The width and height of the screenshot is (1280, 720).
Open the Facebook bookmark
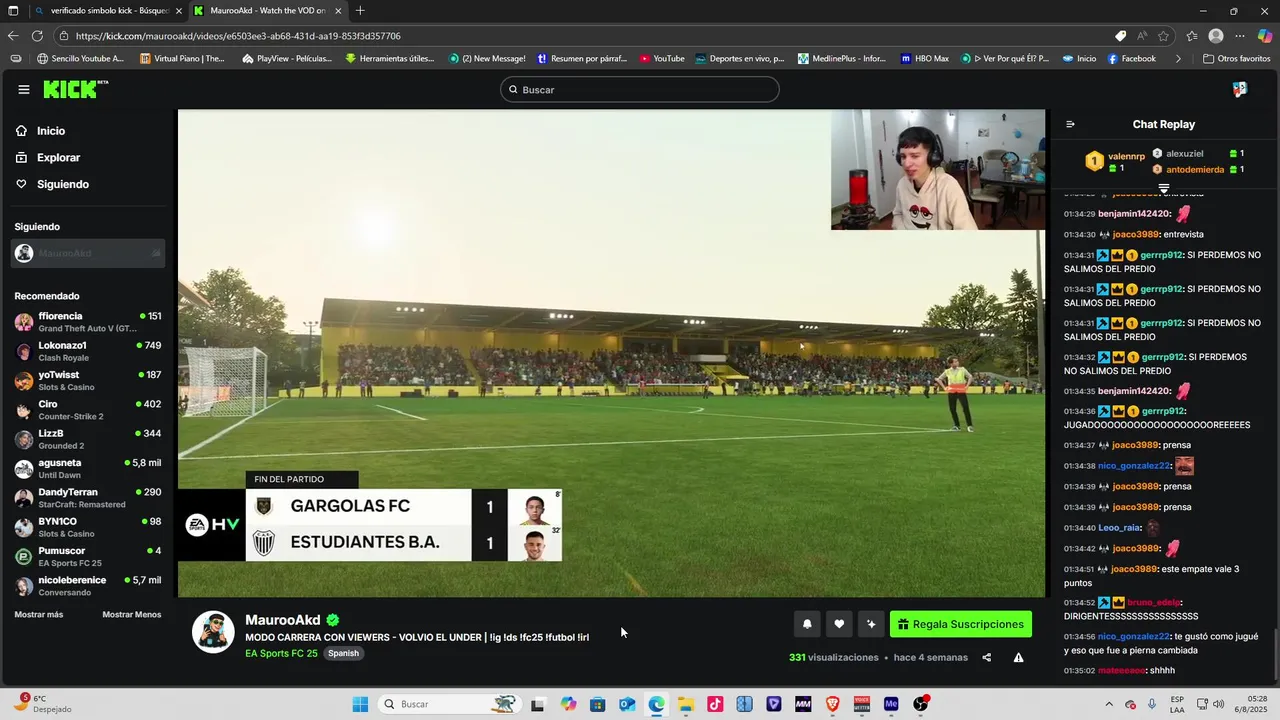1131,59
